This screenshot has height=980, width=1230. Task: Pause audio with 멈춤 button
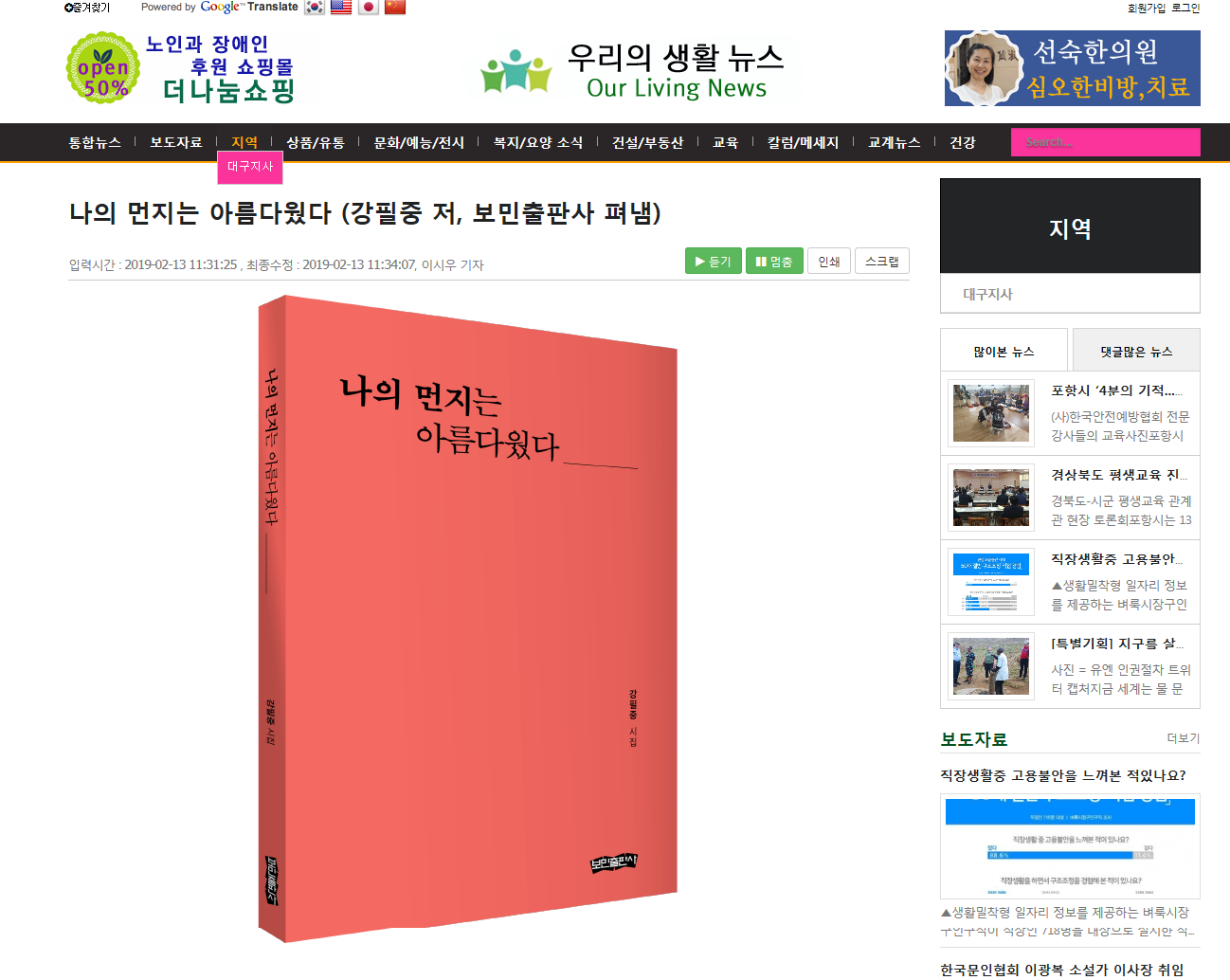(x=775, y=261)
